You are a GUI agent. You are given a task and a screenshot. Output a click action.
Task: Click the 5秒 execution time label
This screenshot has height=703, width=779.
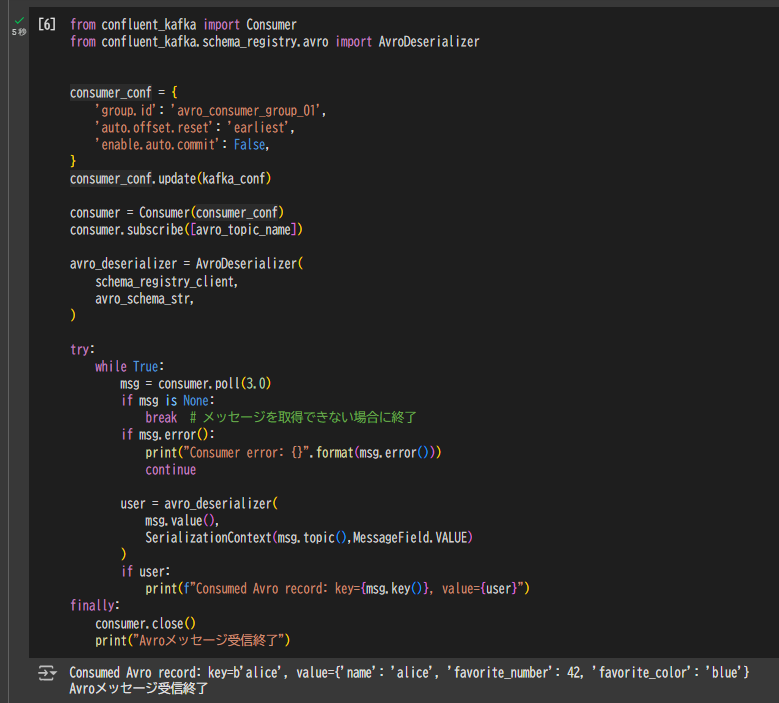coord(19,32)
